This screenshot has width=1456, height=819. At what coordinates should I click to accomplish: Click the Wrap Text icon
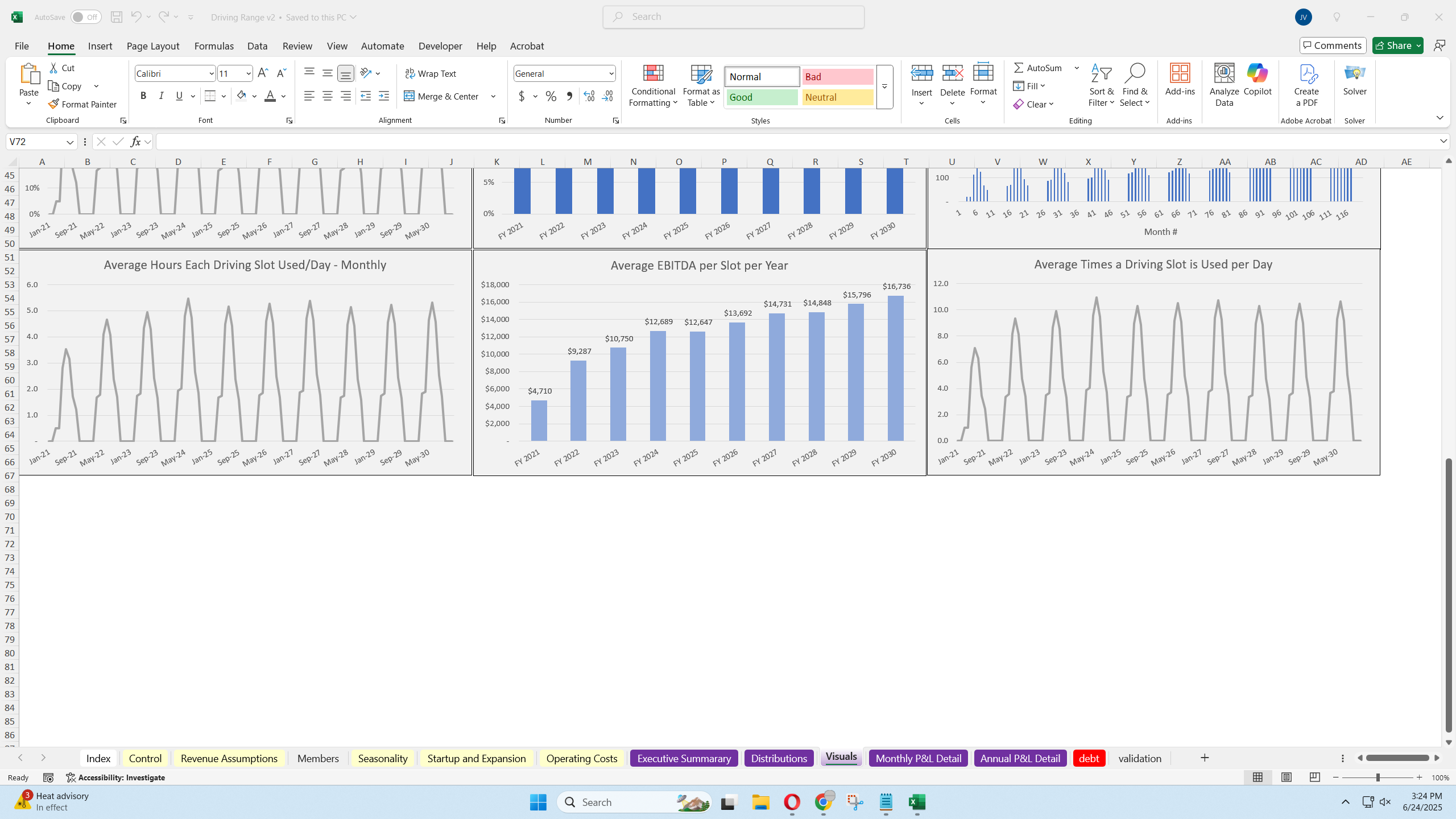click(x=409, y=73)
